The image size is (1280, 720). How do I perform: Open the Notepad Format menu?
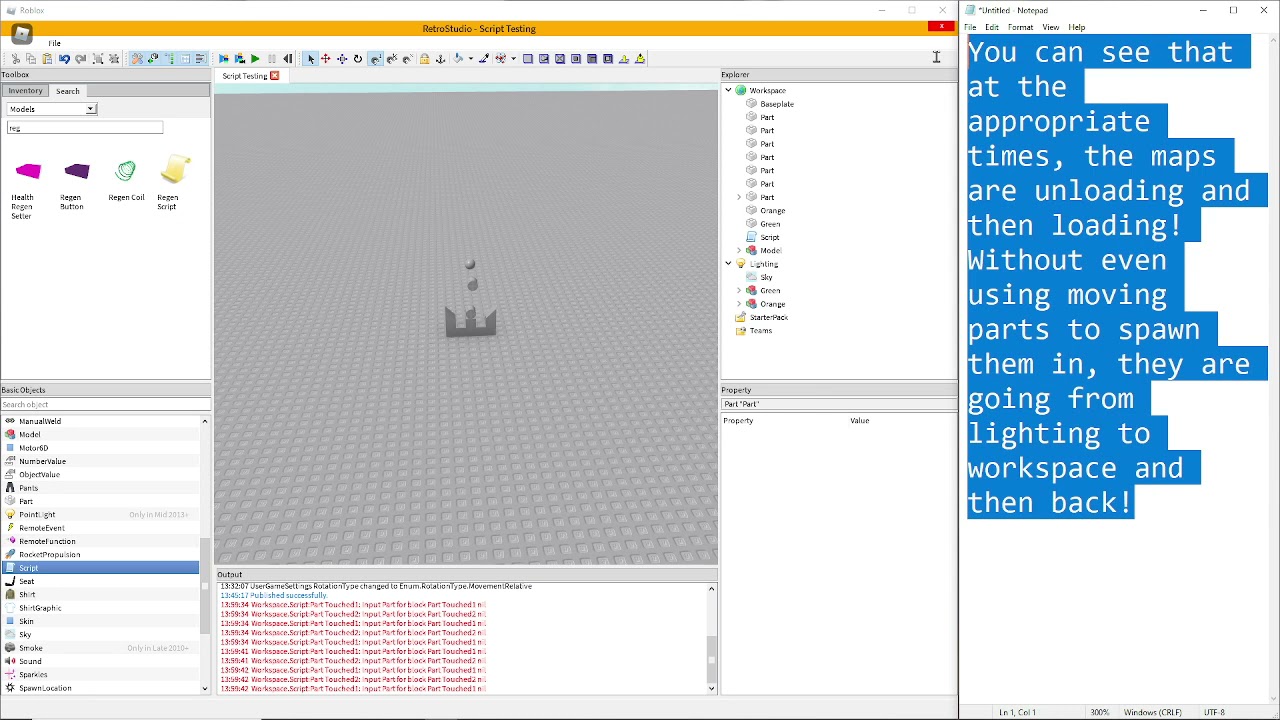click(x=1020, y=27)
